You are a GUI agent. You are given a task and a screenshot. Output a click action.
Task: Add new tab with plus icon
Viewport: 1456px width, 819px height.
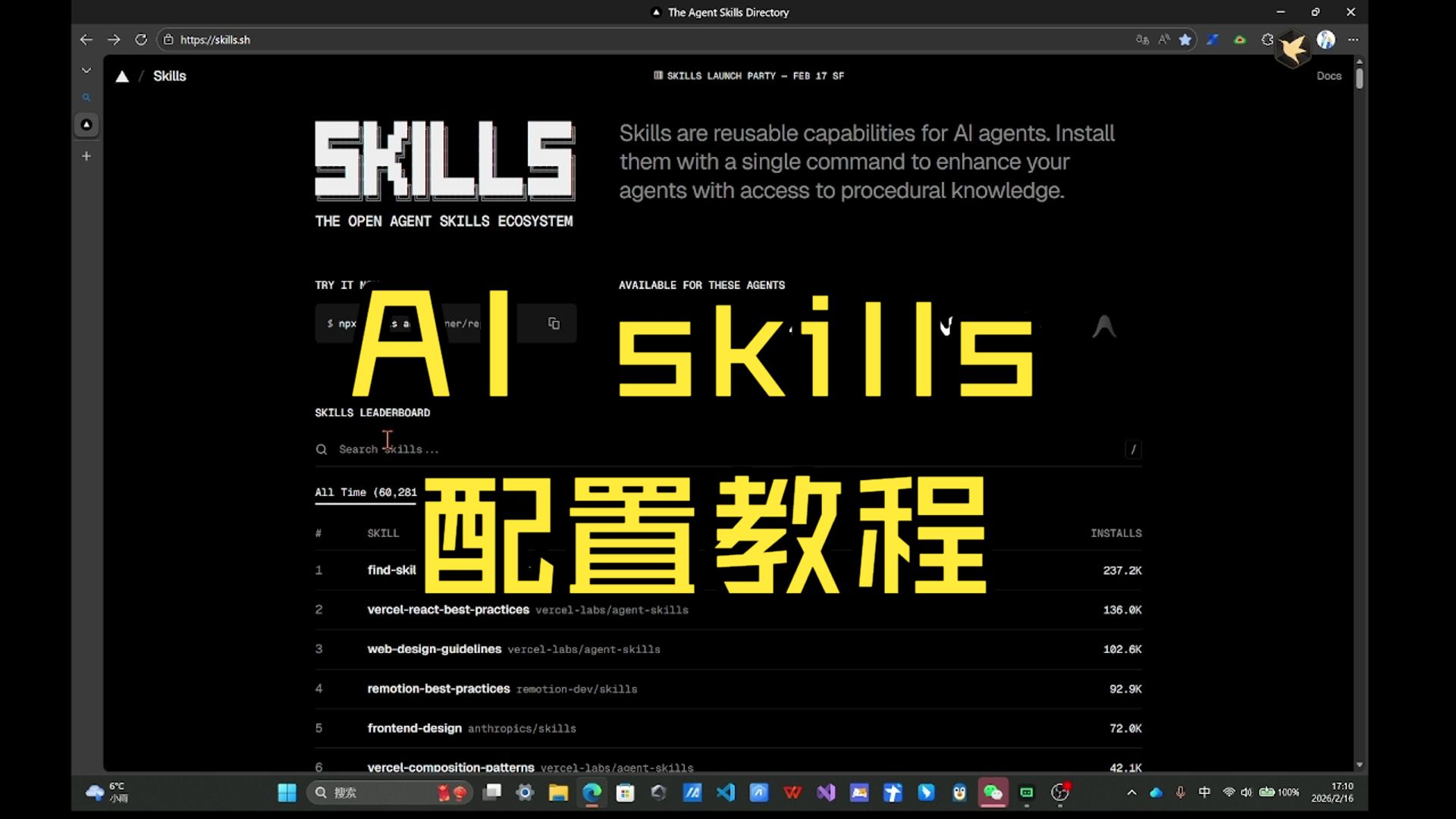click(x=86, y=156)
